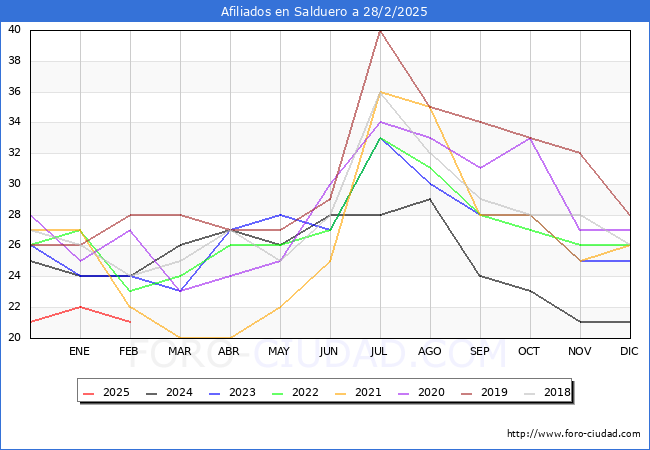Select the 2022 legend label
This screenshot has height=450, width=650.
pyautogui.click(x=305, y=392)
